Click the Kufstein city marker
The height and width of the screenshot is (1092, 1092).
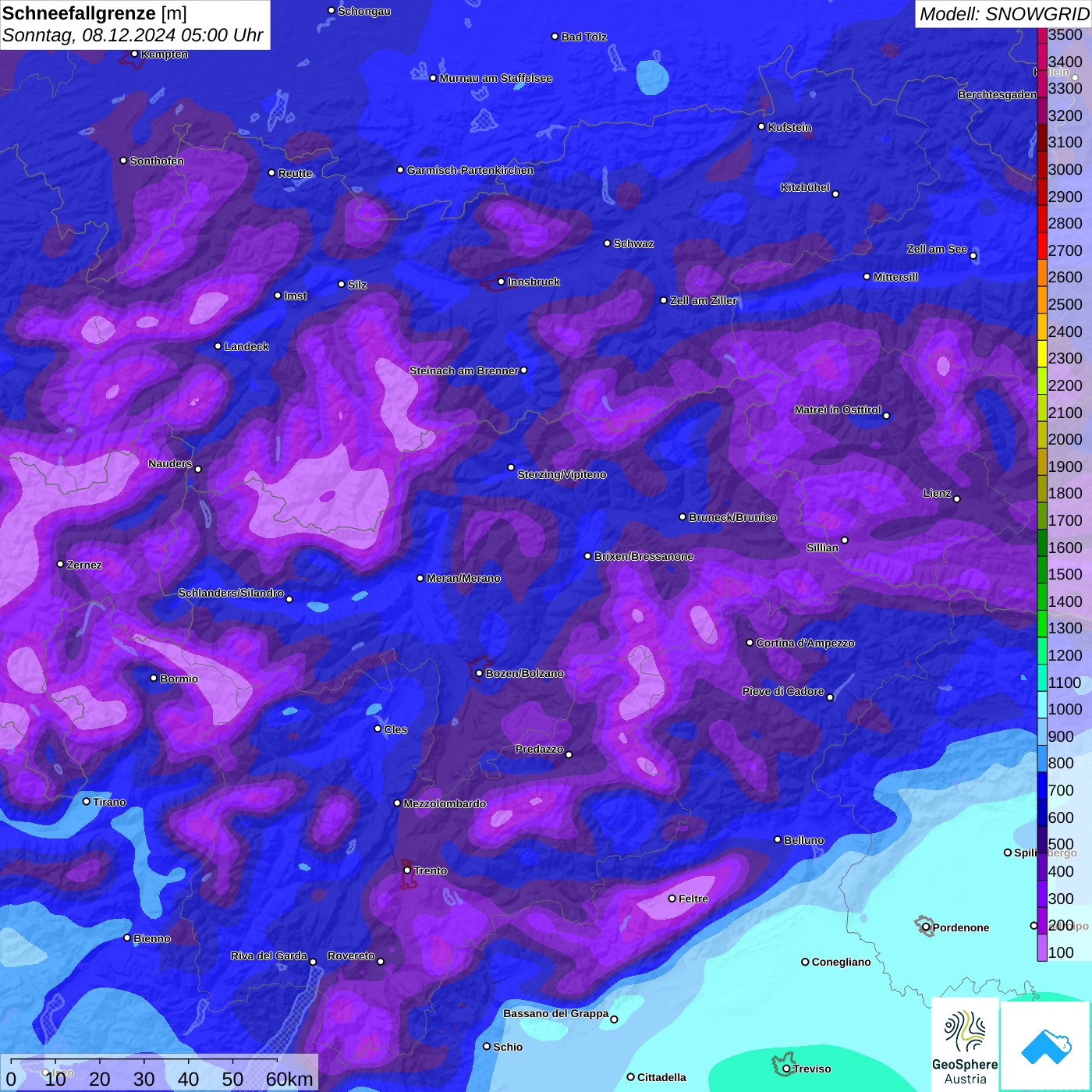(x=761, y=126)
